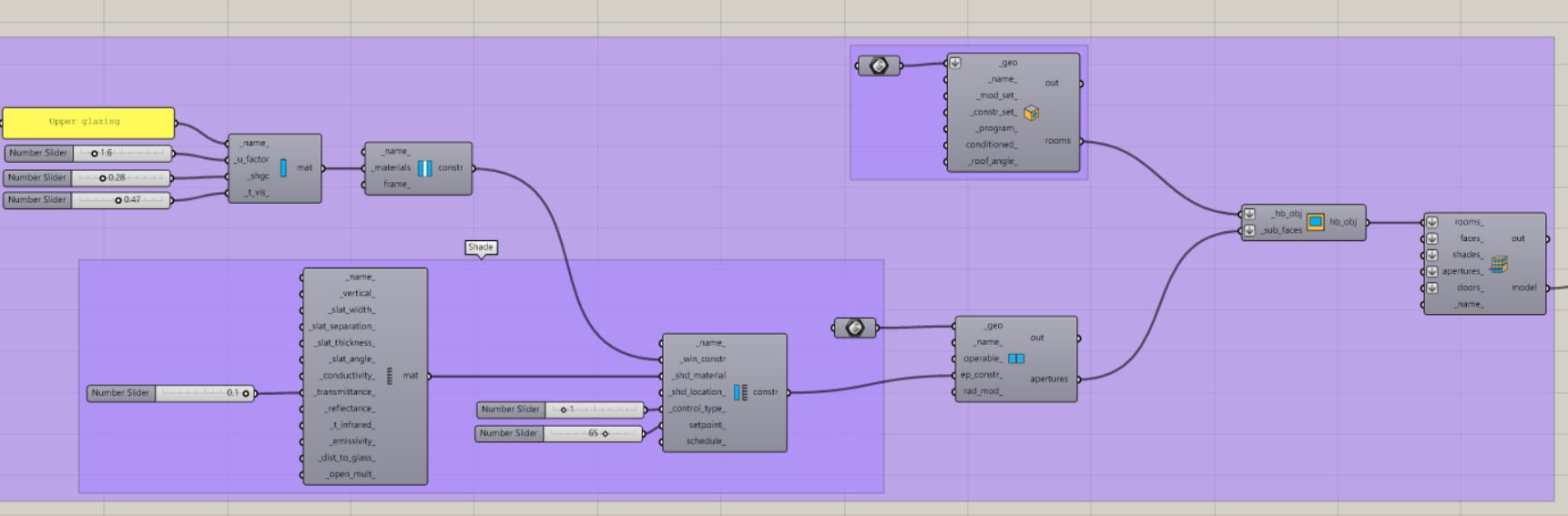The height and width of the screenshot is (516, 1568).
Task: Click flatten arrow on rooms_ input
Action: (x=1432, y=222)
